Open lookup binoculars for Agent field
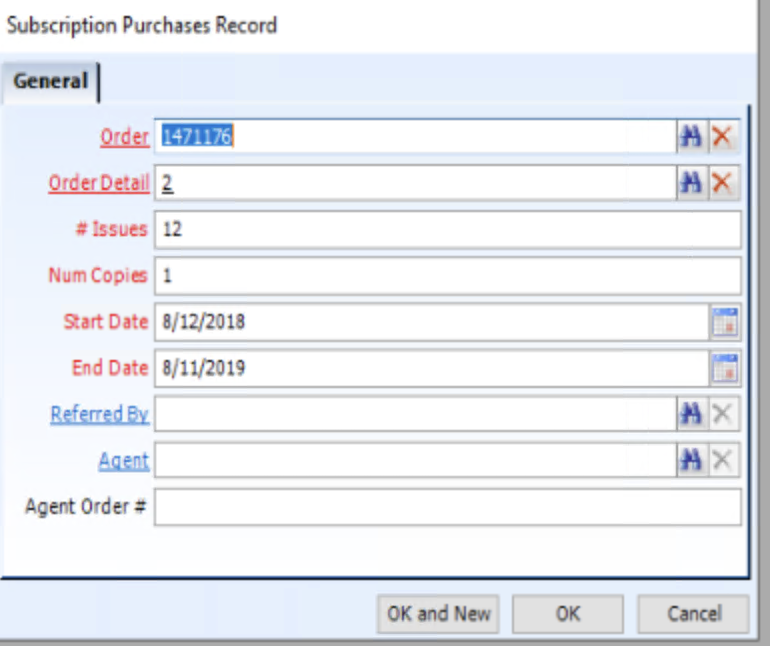The width and height of the screenshot is (770, 646). [x=691, y=460]
